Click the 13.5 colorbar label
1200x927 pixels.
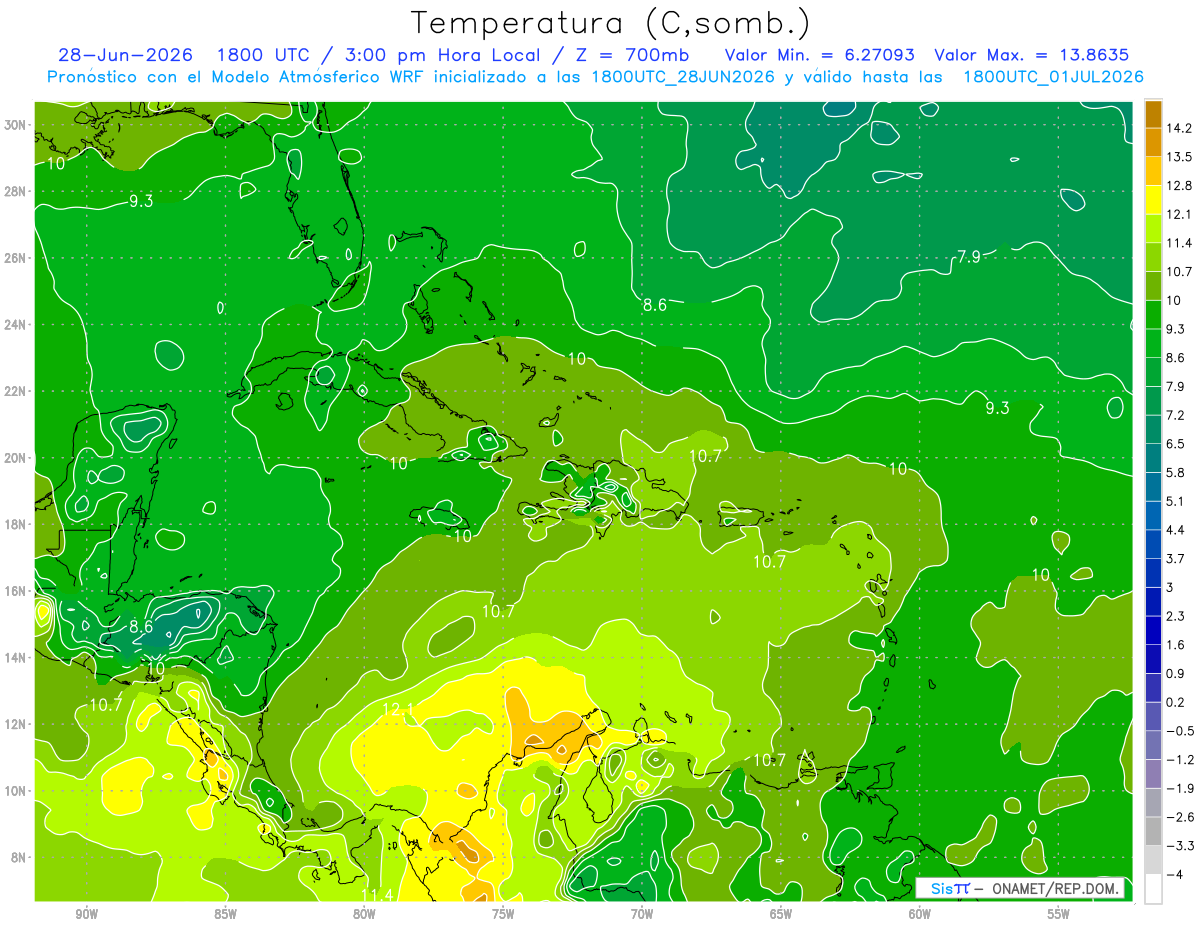tap(1179, 157)
